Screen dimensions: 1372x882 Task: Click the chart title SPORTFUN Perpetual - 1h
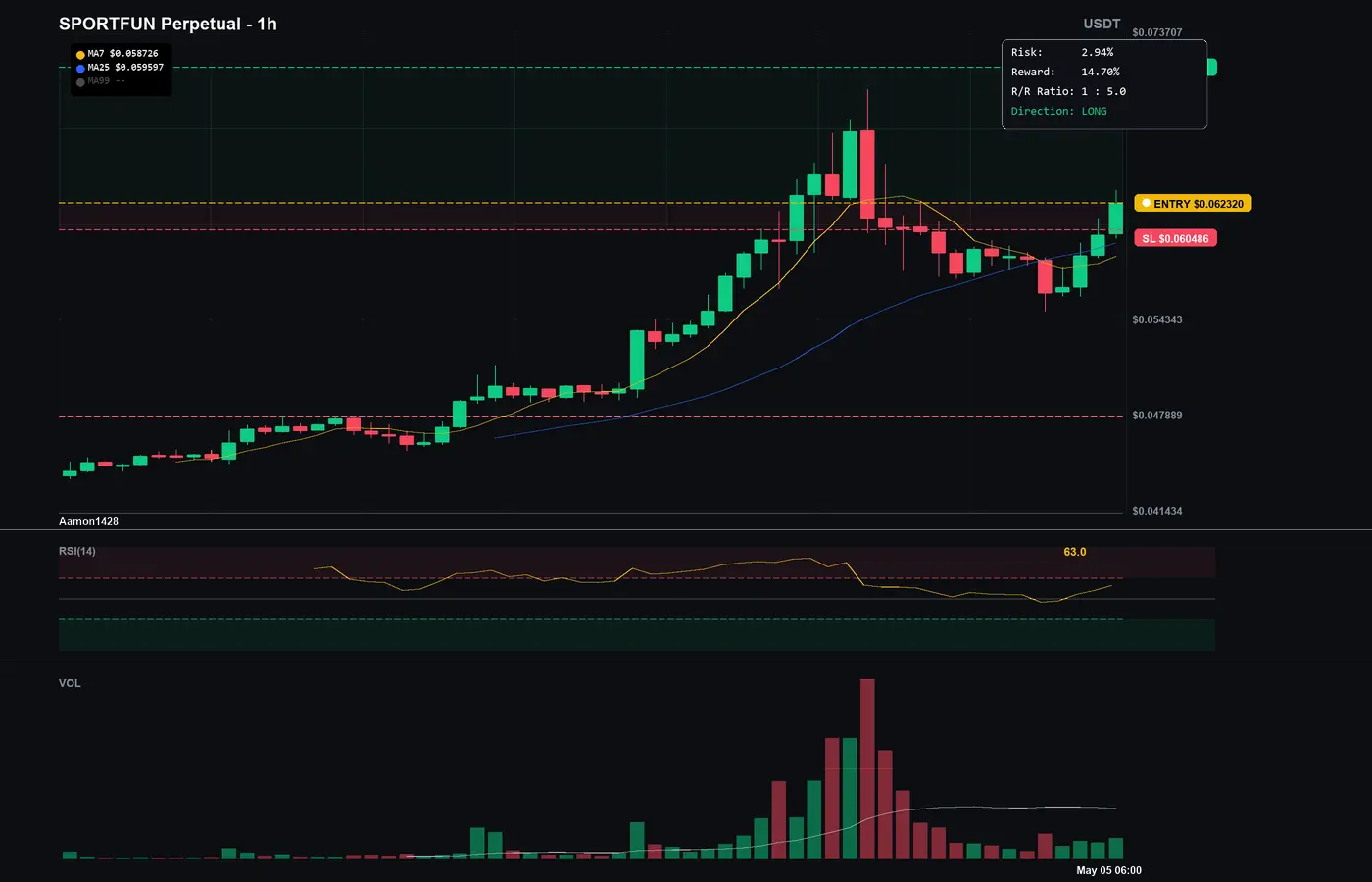click(x=168, y=24)
